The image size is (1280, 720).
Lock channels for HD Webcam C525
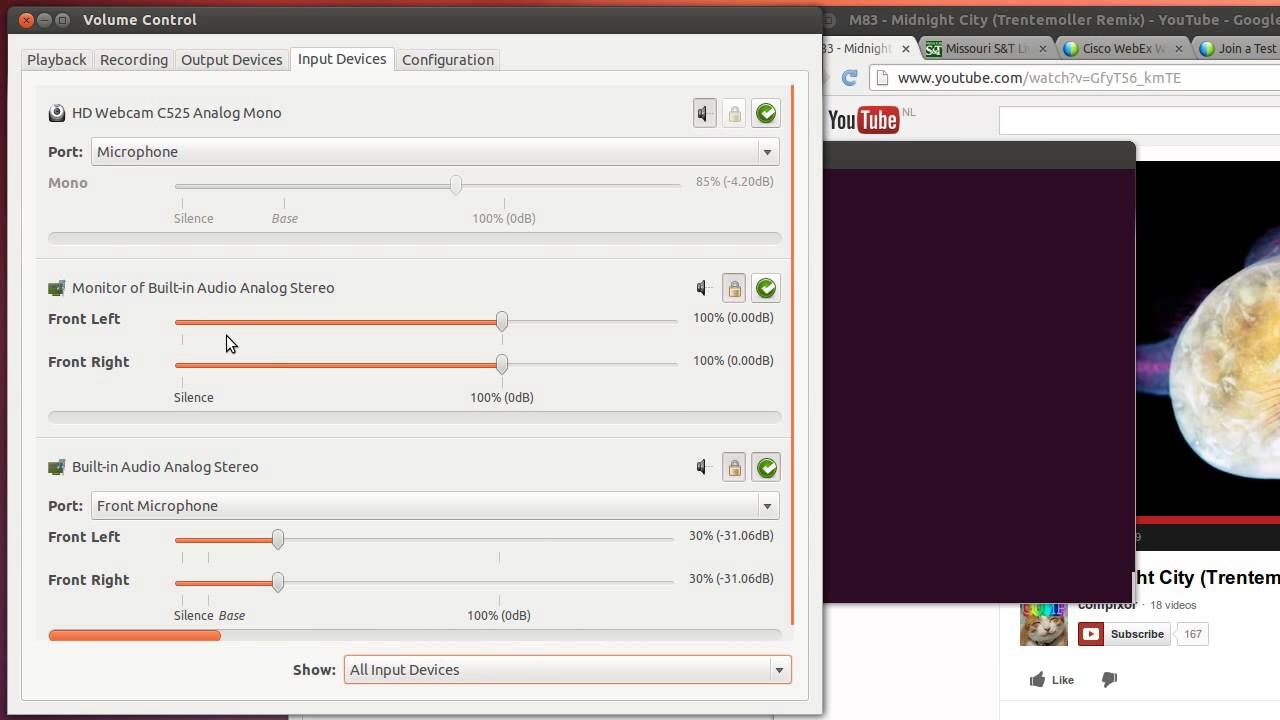point(734,113)
